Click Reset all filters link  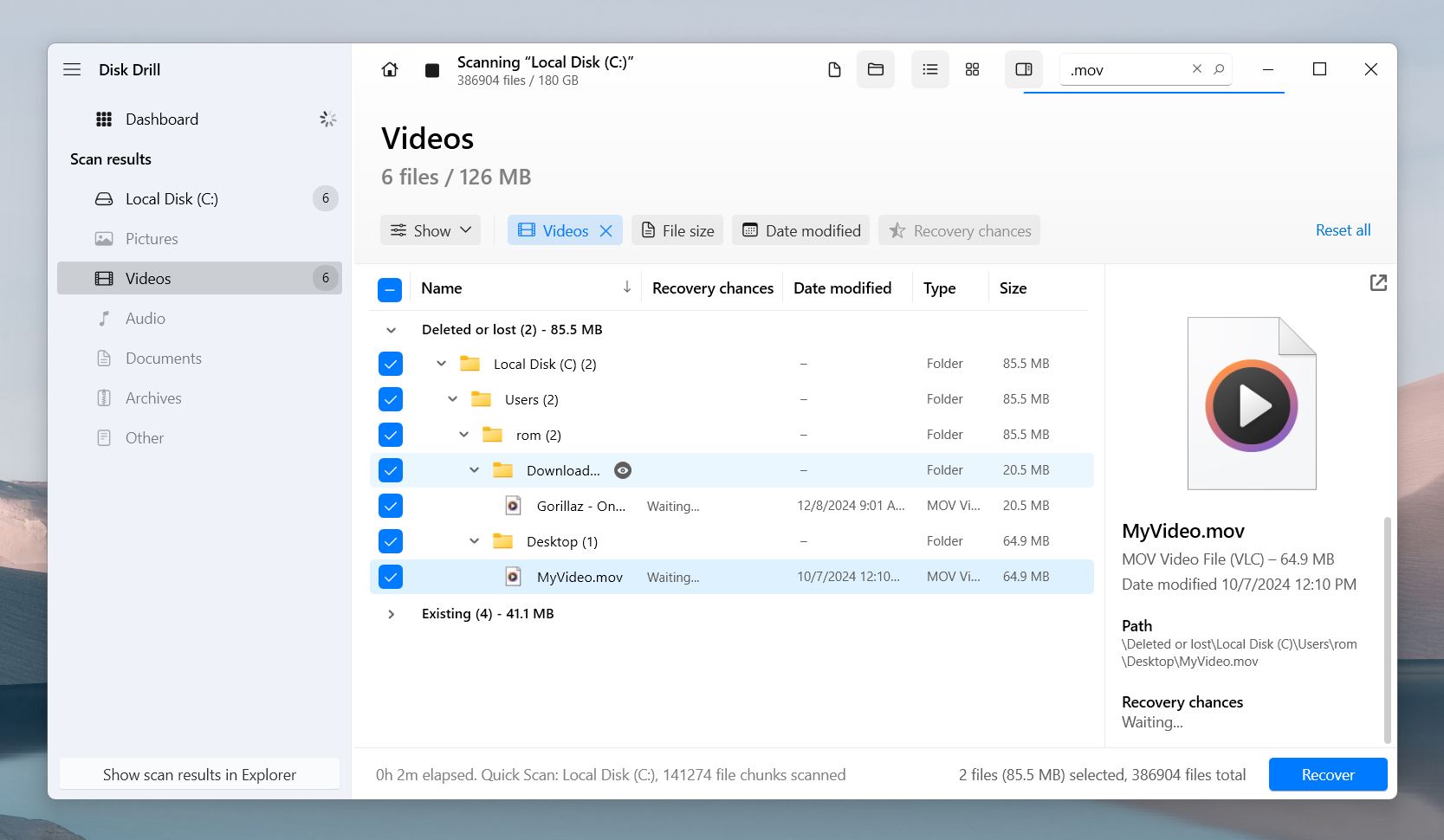tap(1343, 230)
